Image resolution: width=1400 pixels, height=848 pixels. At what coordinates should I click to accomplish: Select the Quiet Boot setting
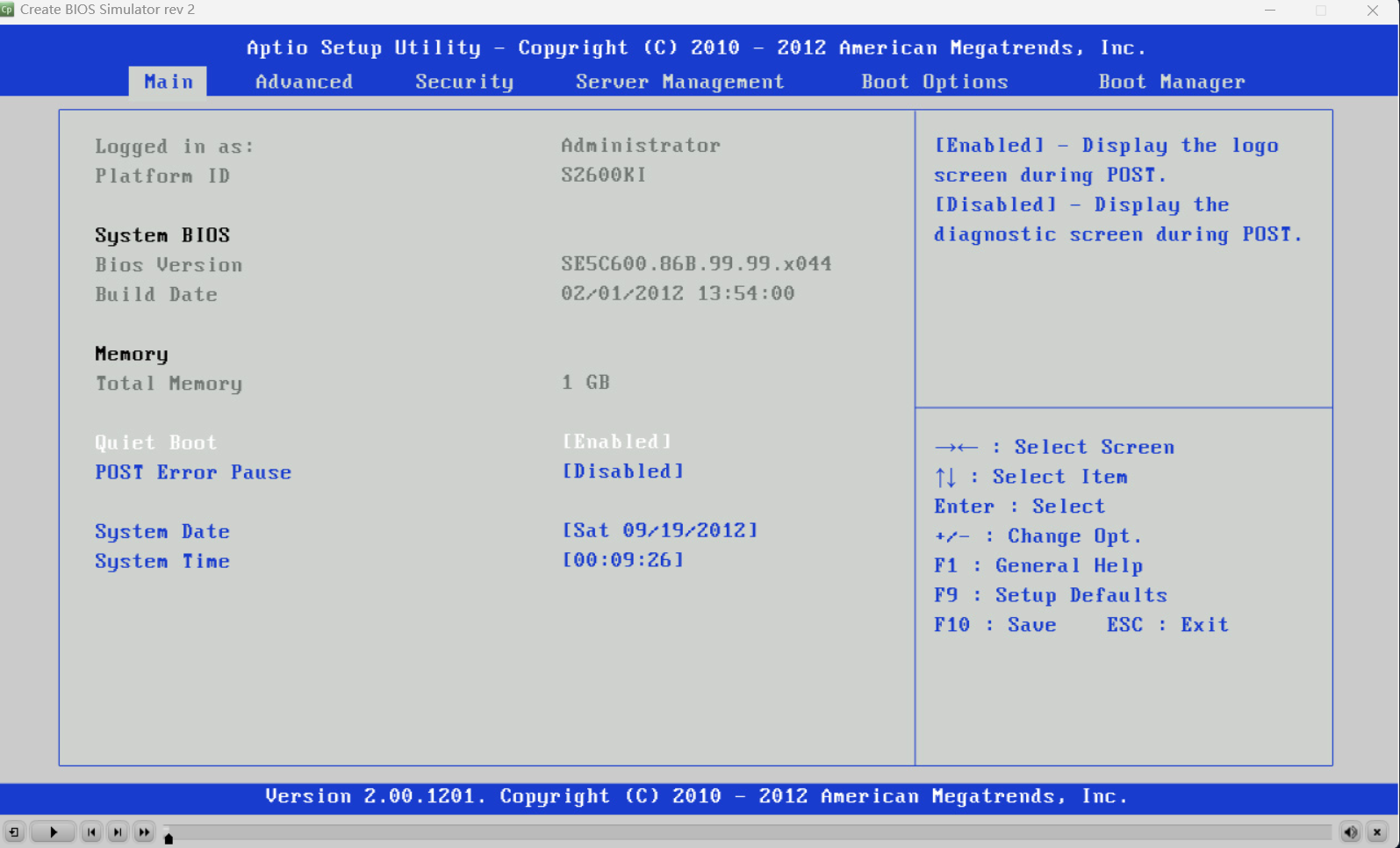(x=156, y=442)
